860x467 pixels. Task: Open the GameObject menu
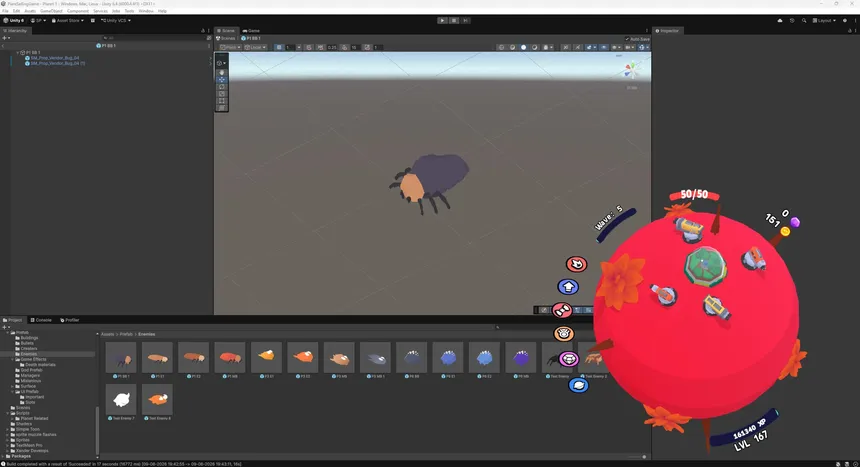pos(51,11)
